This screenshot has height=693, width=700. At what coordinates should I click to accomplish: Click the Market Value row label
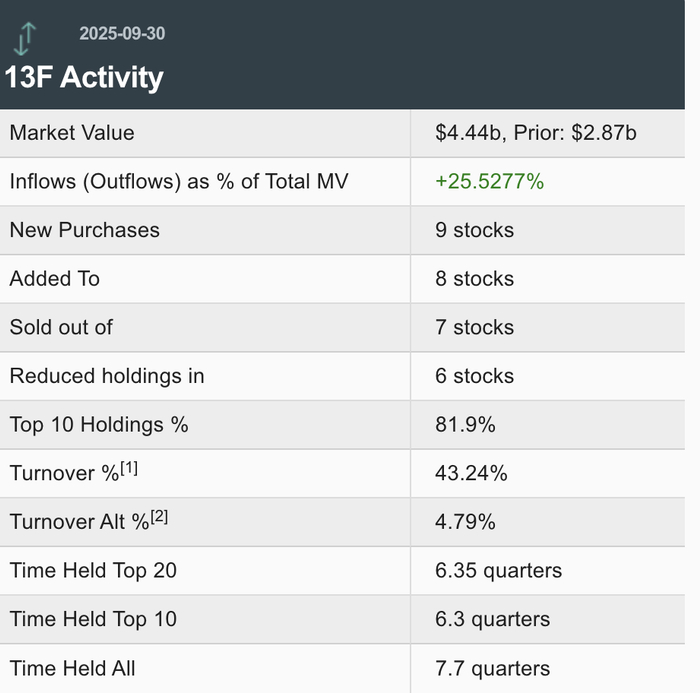point(72,133)
